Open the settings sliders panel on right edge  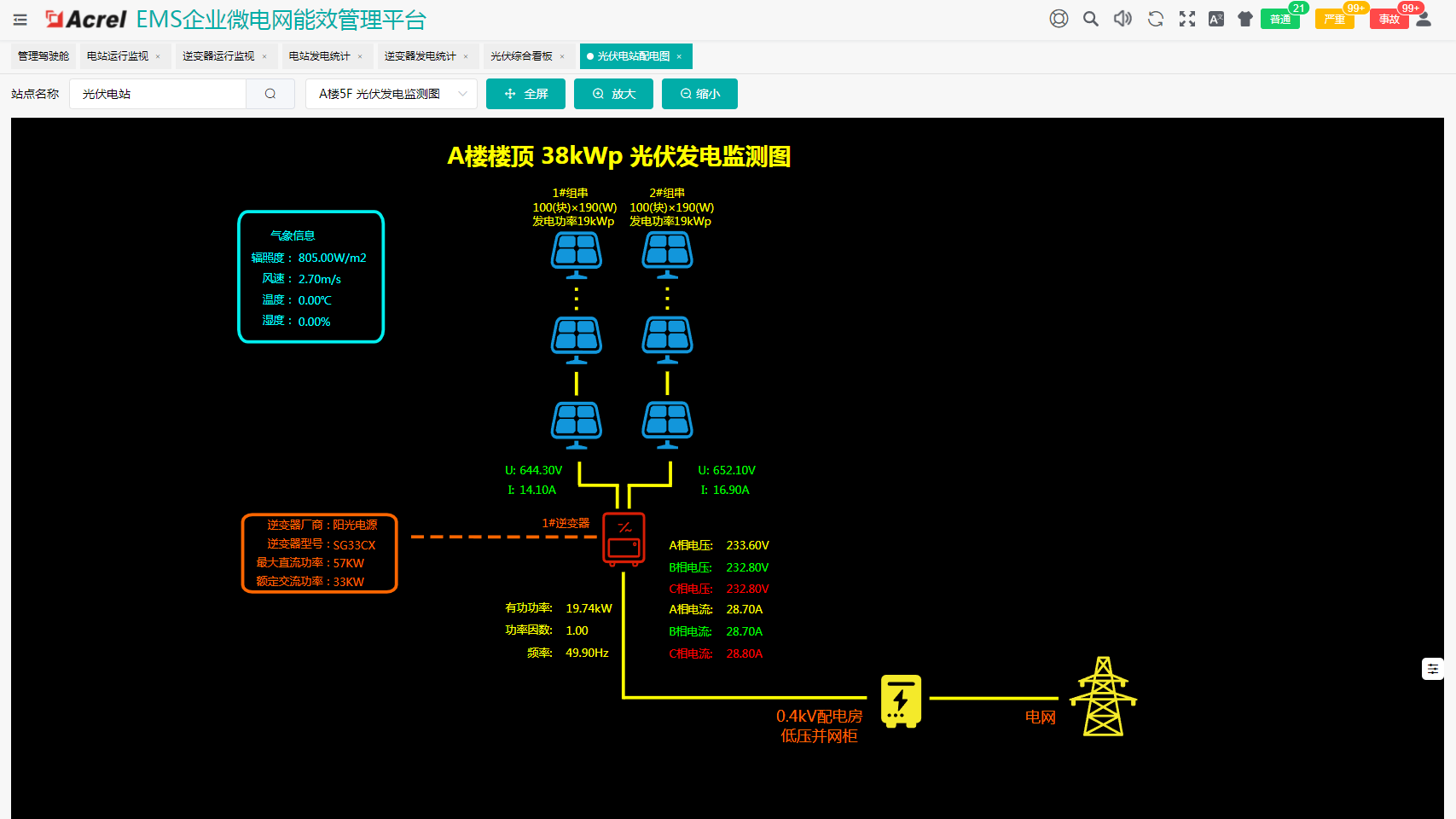click(1433, 669)
